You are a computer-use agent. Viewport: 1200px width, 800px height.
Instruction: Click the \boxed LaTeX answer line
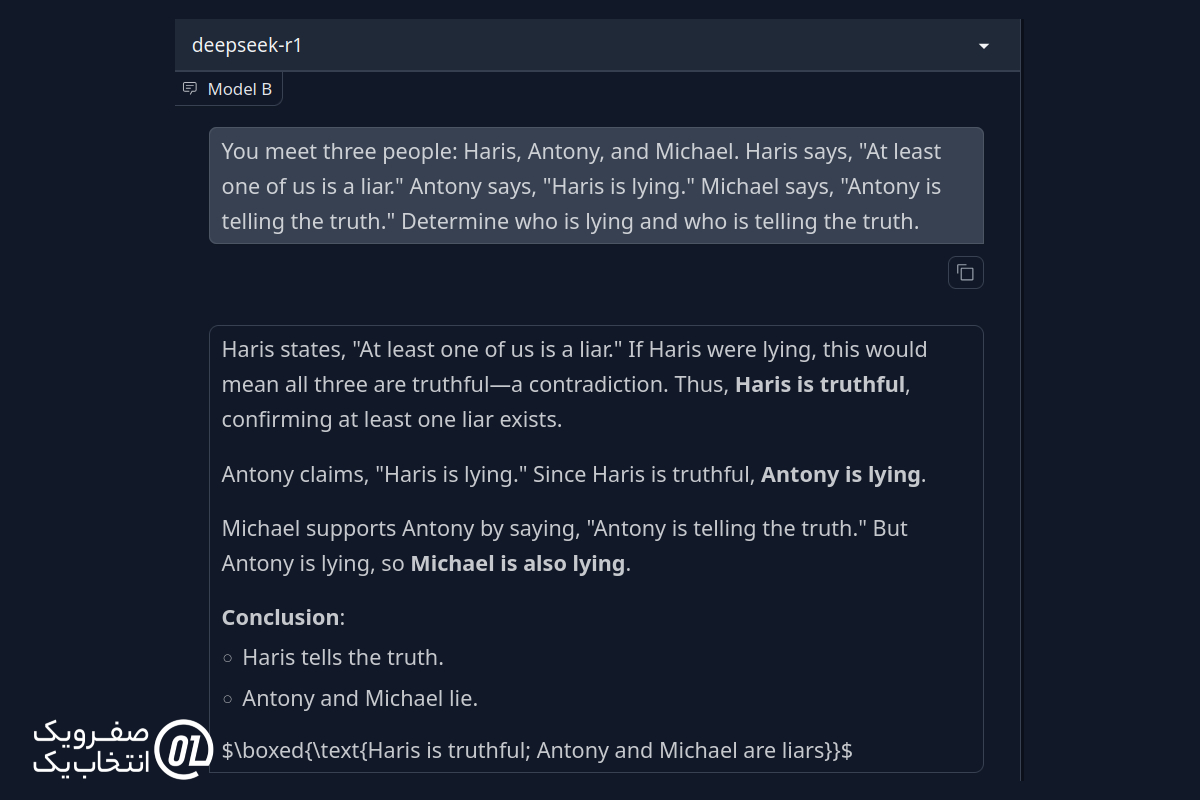(537, 750)
